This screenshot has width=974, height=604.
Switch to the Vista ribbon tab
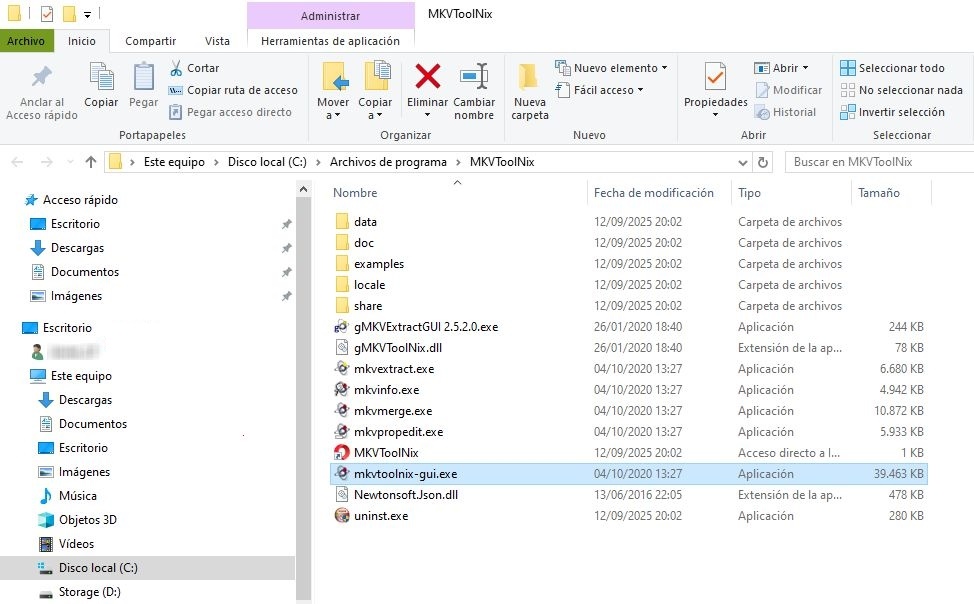click(x=217, y=41)
